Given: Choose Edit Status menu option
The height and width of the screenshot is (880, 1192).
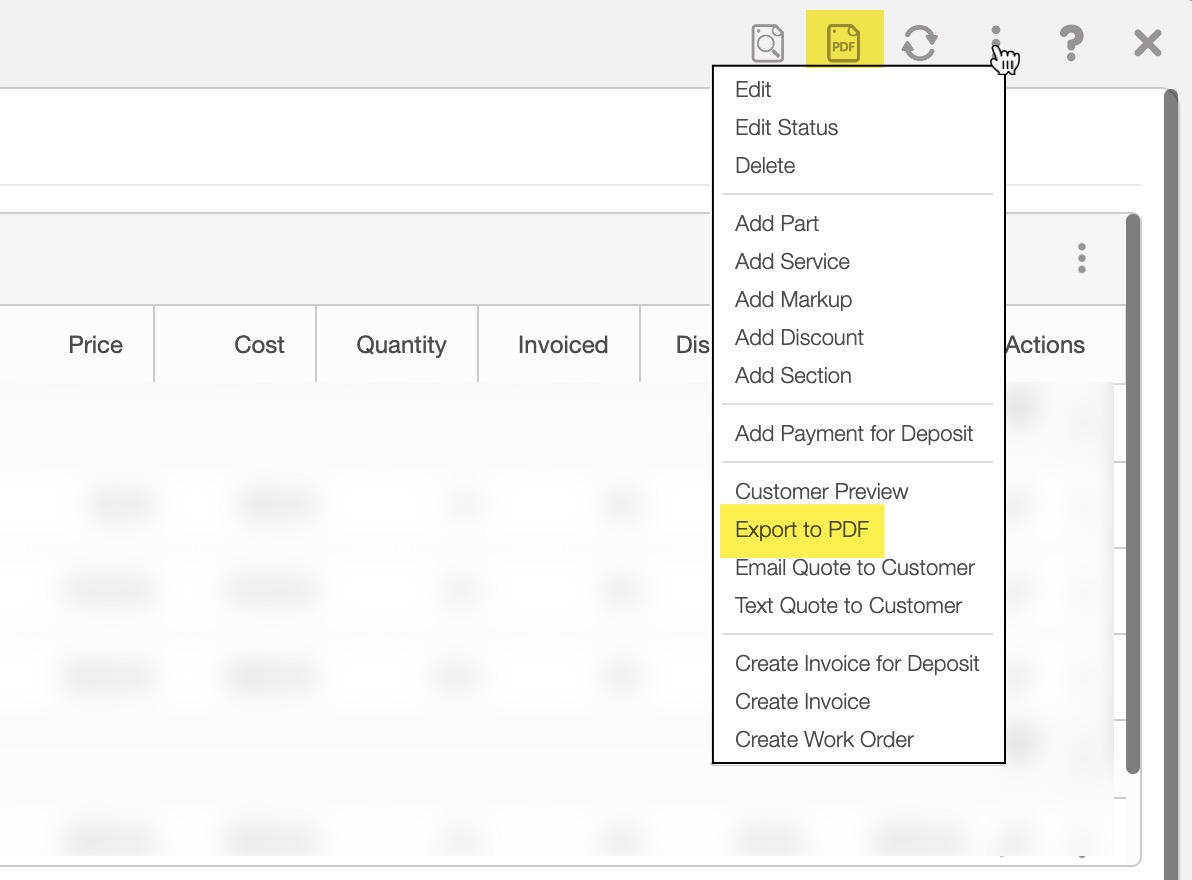Looking at the screenshot, I should pos(786,128).
